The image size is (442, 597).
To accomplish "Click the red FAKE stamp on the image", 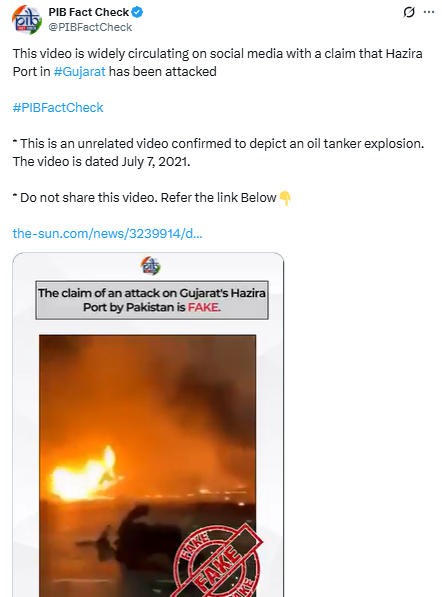I will tap(218, 561).
